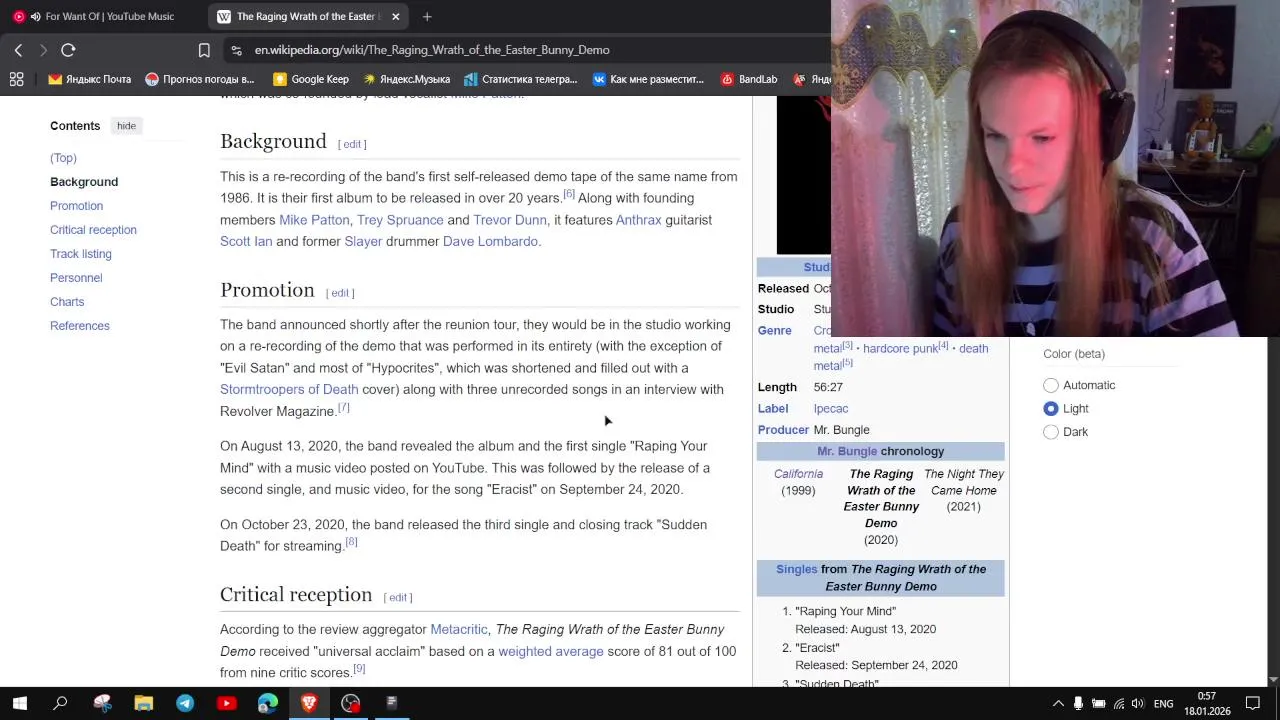The image size is (1280, 720).
Task: Open site settings icon in address bar
Action: pos(235,50)
